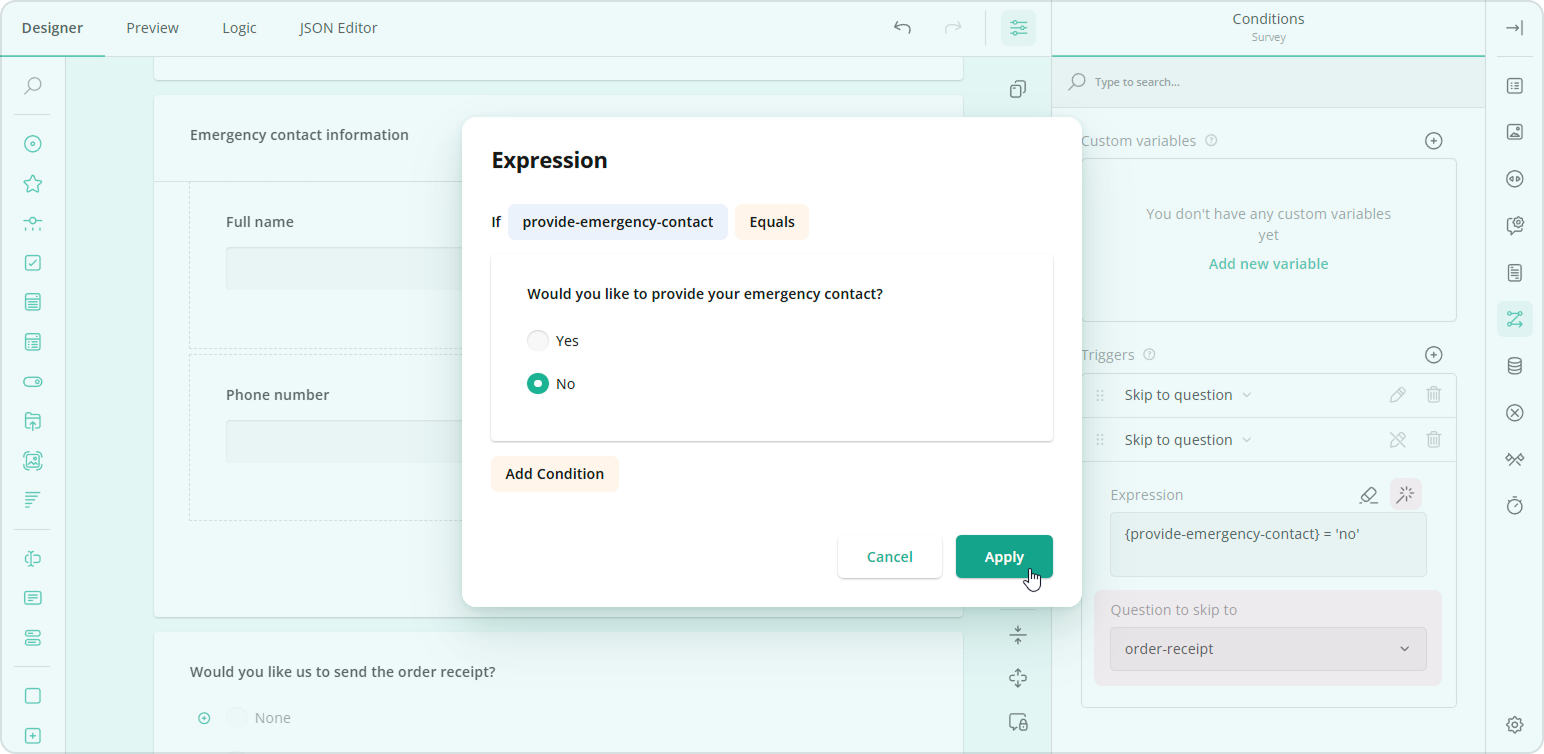Click the Add new variable link
The height and width of the screenshot is (754, 1544).
click(1267, 263)
